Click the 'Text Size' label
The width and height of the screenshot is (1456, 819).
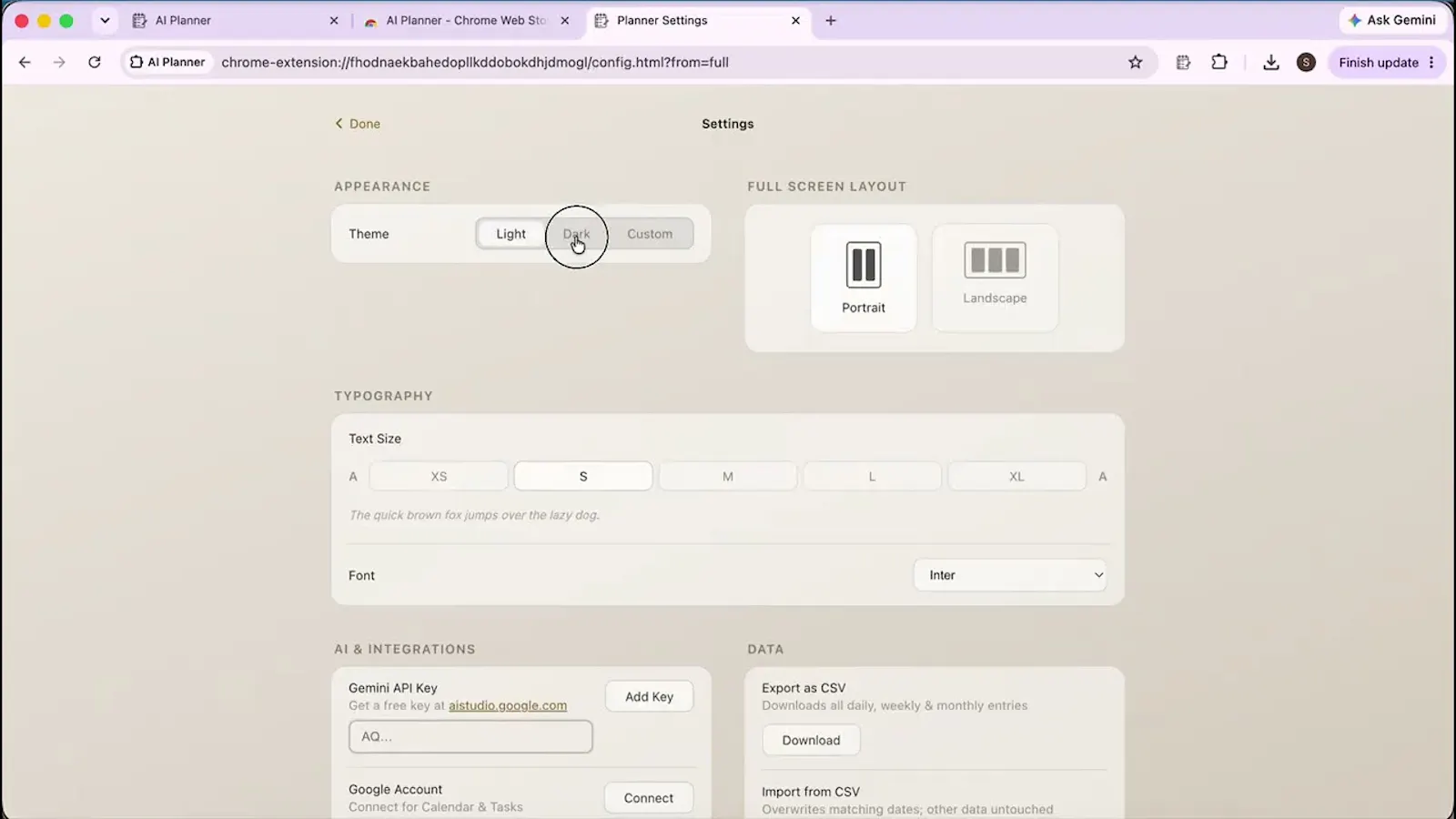[x=375, y=439]
